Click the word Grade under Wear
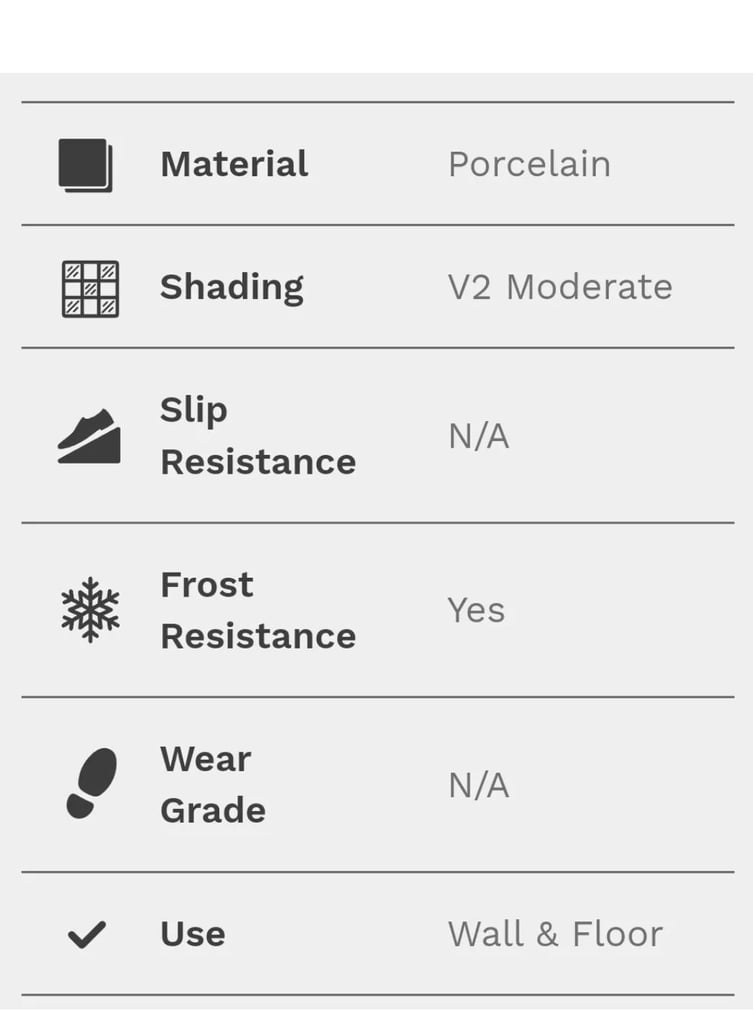The height and width of the screenshot is (1024, 753). click(213, 810)
